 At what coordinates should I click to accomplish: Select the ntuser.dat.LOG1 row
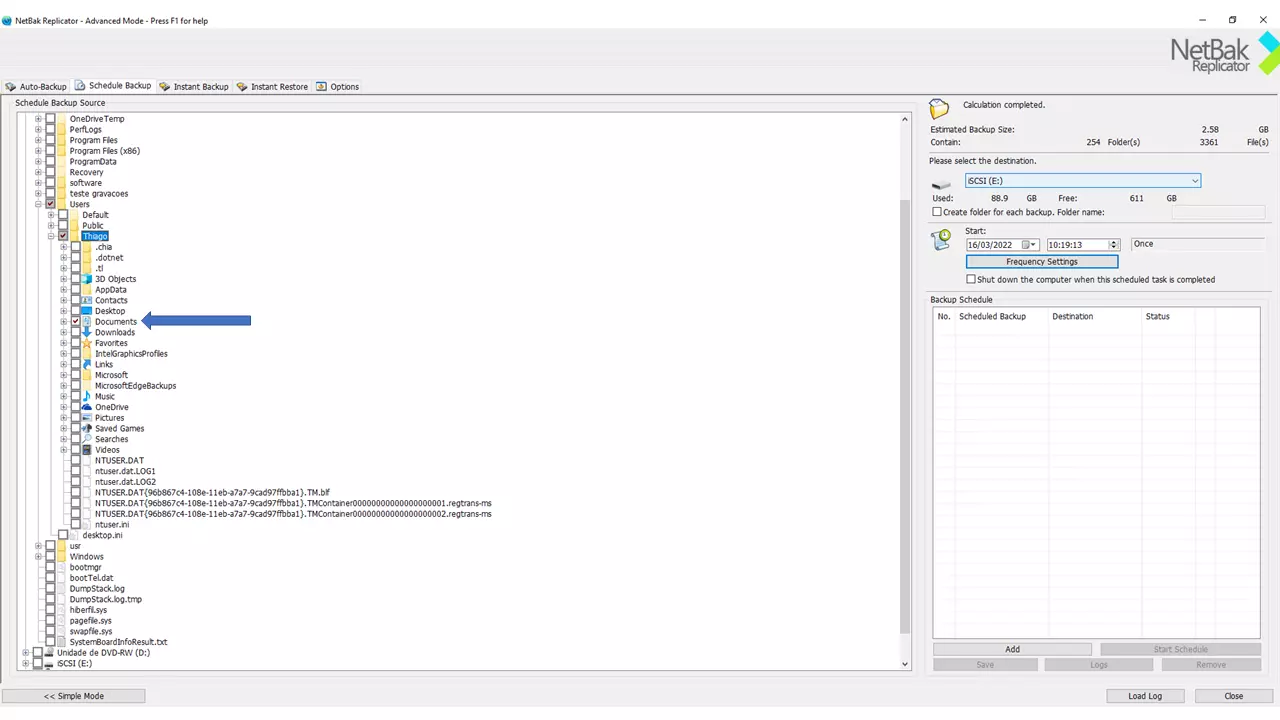point(125,471)
